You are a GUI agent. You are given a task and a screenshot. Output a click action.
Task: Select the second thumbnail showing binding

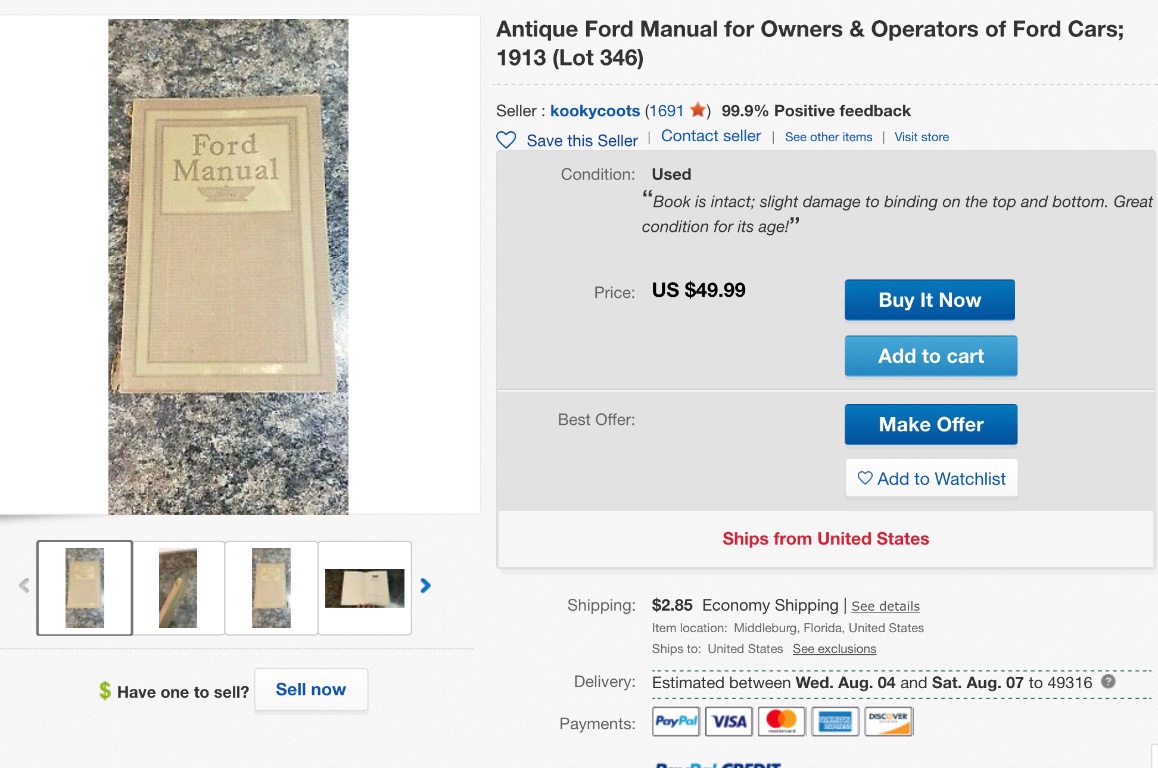point(178,588)
